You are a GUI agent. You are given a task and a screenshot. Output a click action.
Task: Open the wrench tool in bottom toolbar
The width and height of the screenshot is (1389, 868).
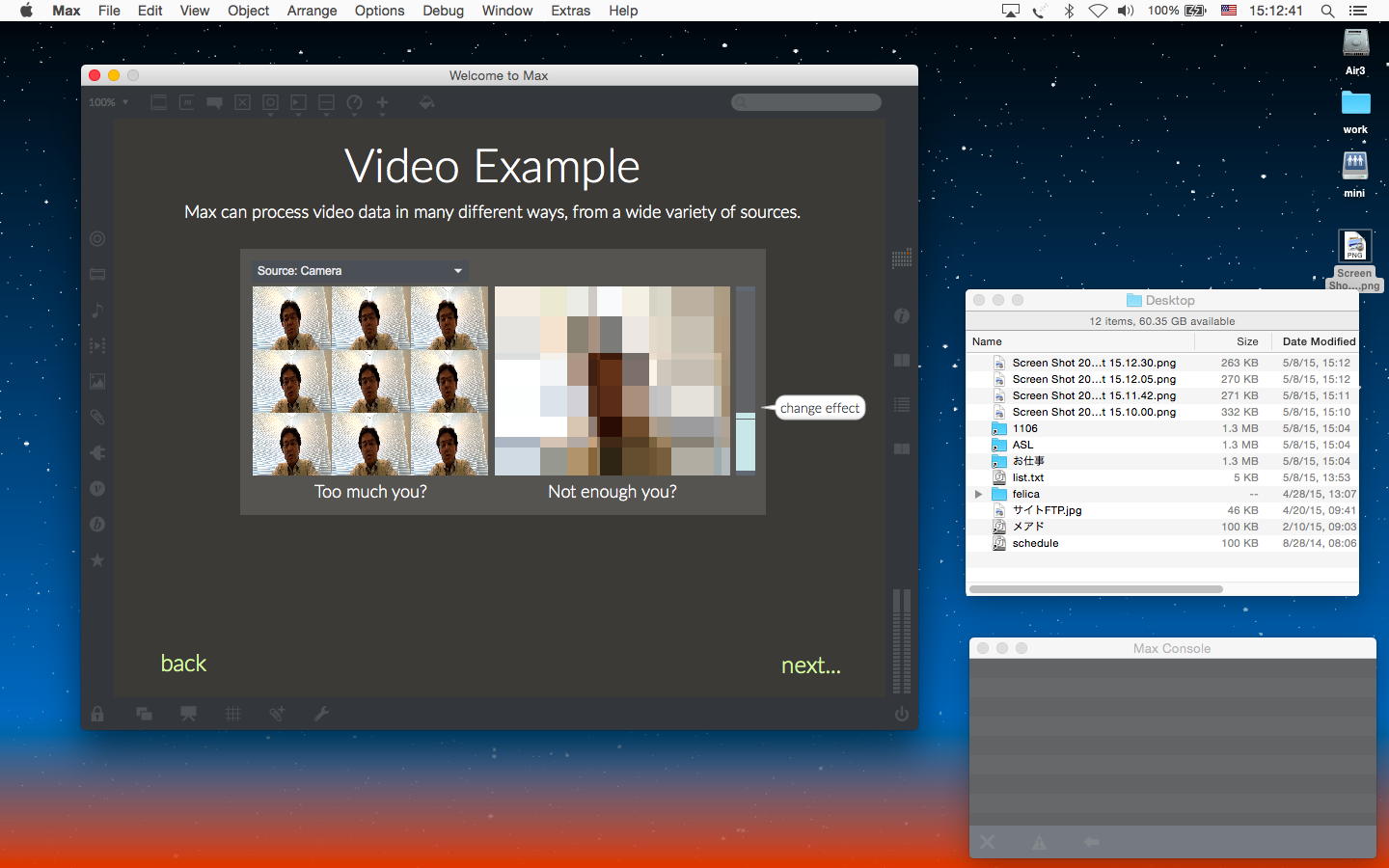click(x=321, y=714)
